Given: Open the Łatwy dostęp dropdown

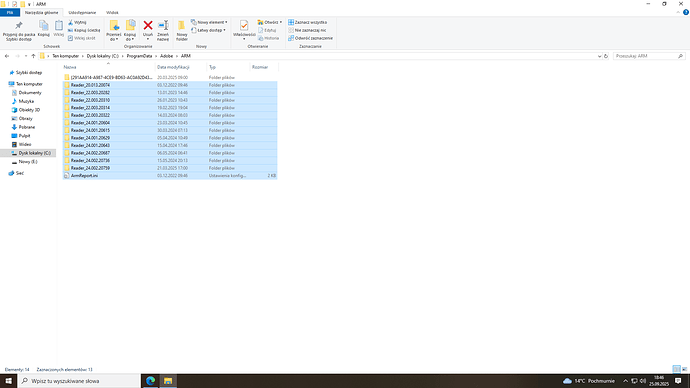Looking at the screenshot, I should (x=208, y=30).
